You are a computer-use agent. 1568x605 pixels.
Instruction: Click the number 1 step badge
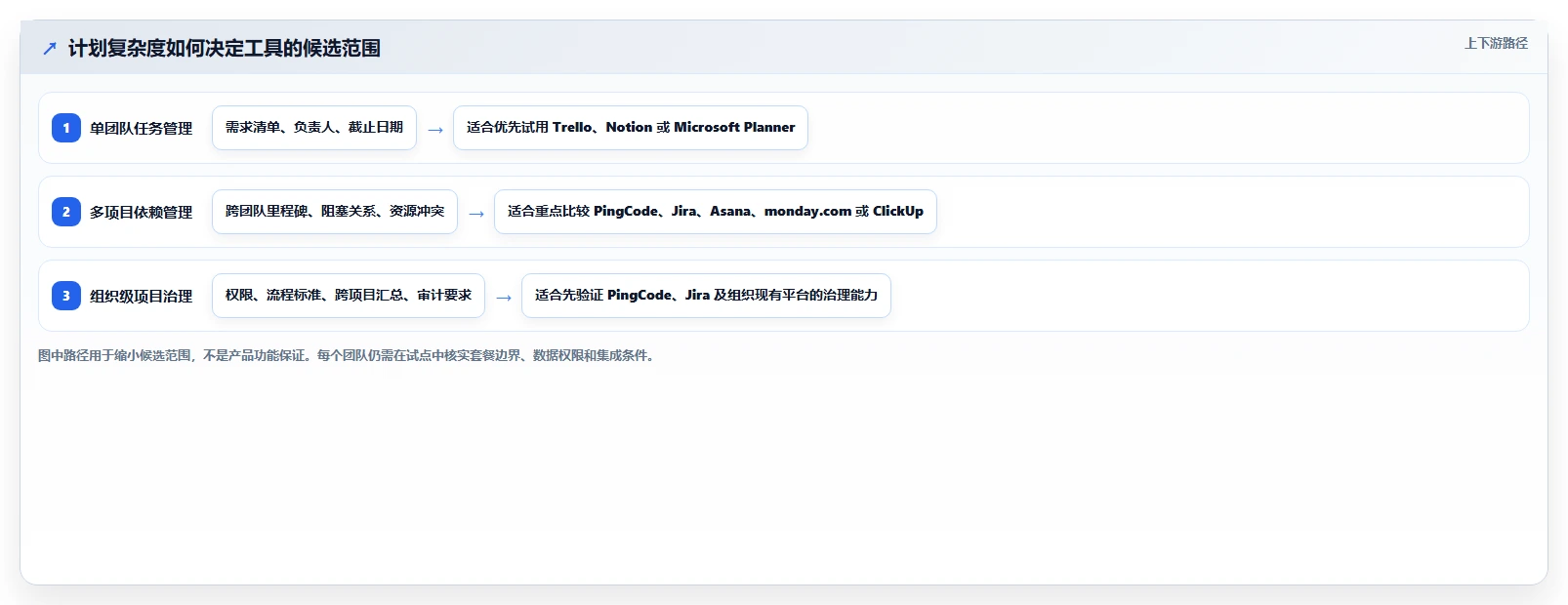pos(66,128)
